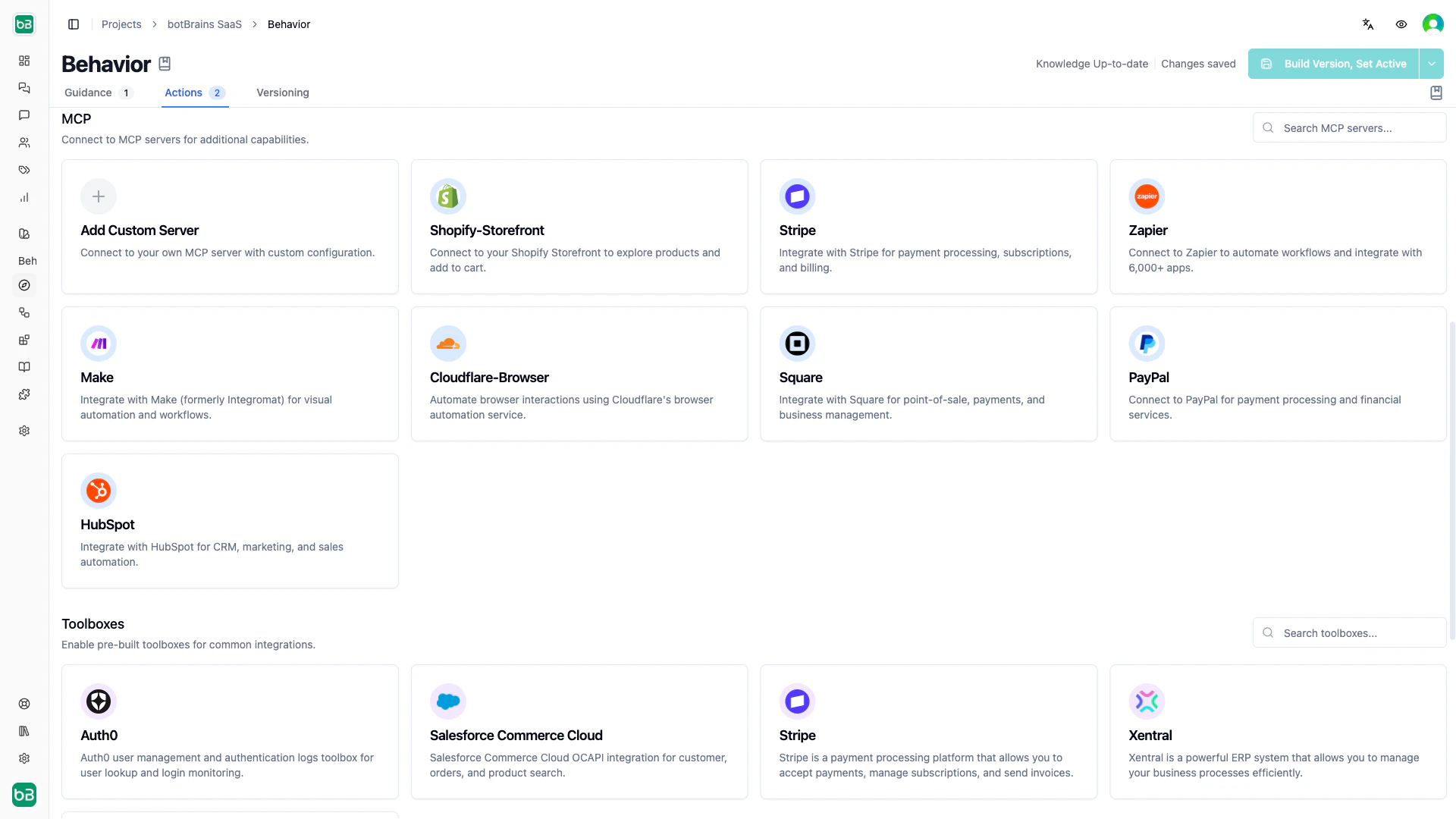Expand the Build Version dropdown arrow
Image resolution: width=1456 pixels, height=819 pixels.
point(1432,64)
